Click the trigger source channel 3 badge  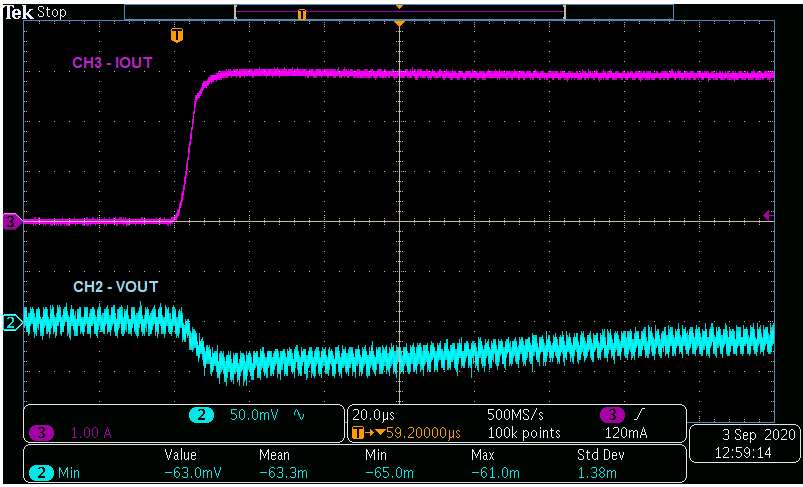pos(610,415)
